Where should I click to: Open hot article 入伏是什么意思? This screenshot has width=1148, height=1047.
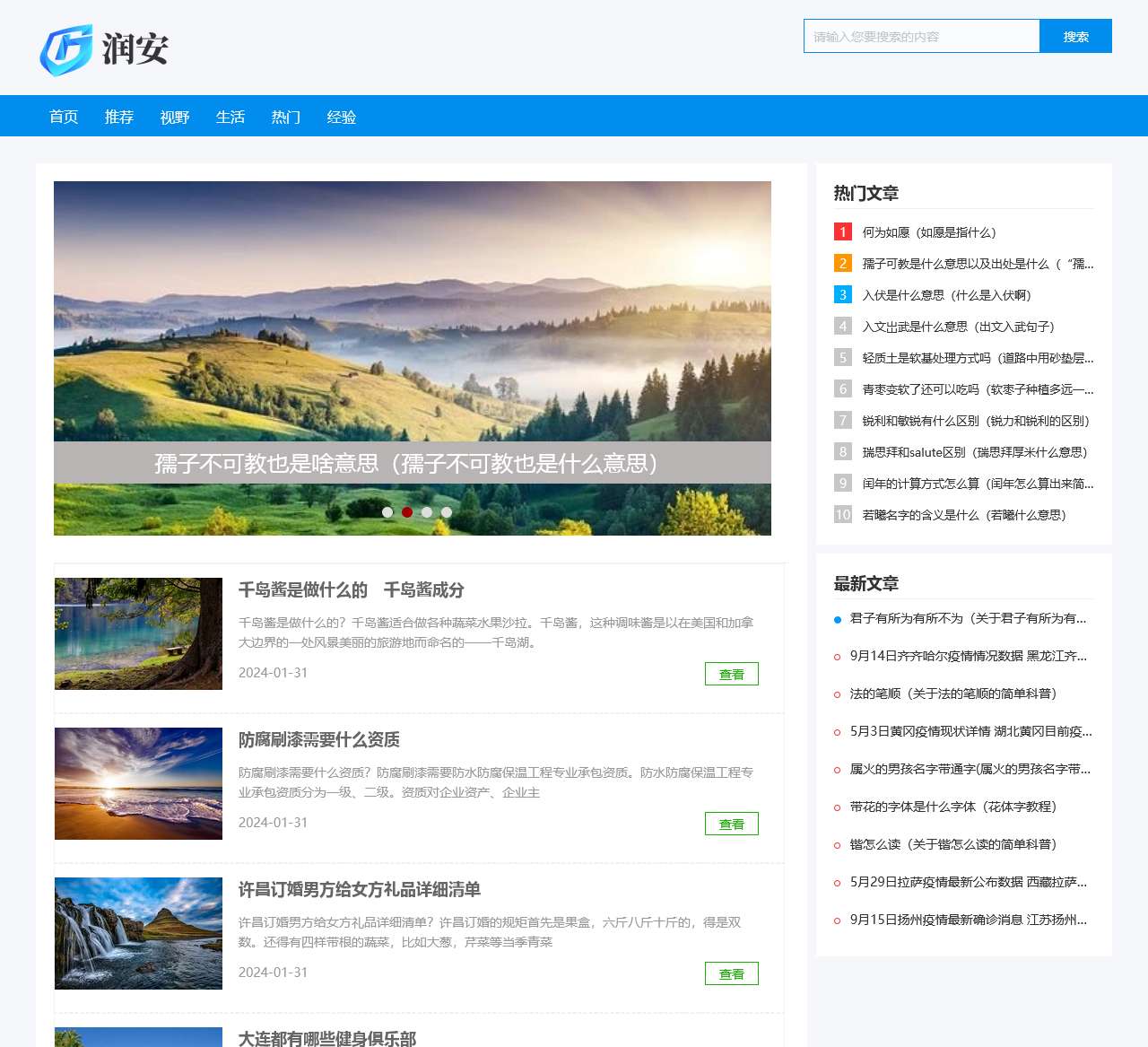click(x=947, y=295)
